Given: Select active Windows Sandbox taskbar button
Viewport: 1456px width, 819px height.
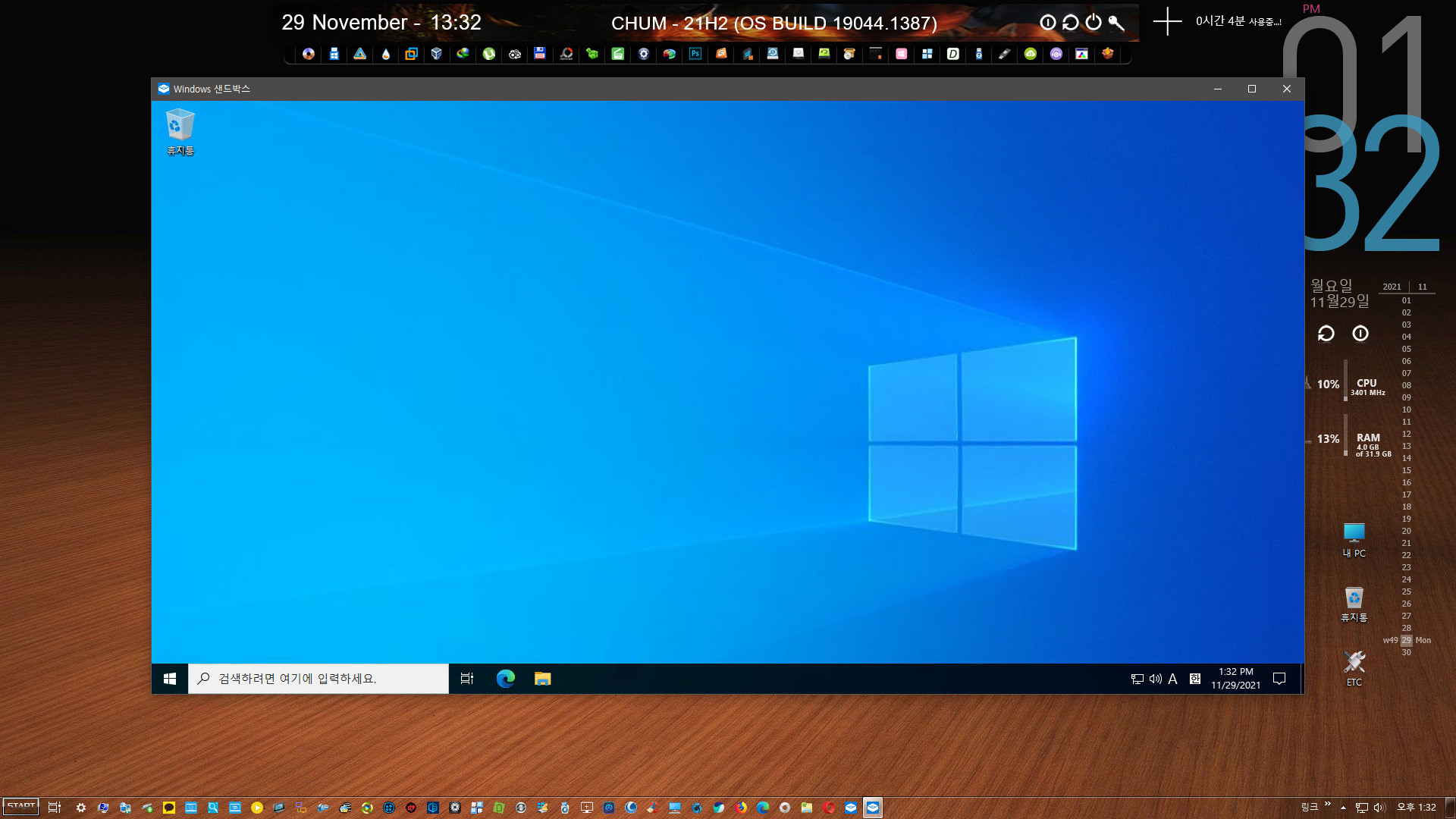Looking at the screenshot, I should [x=873, y=808].
